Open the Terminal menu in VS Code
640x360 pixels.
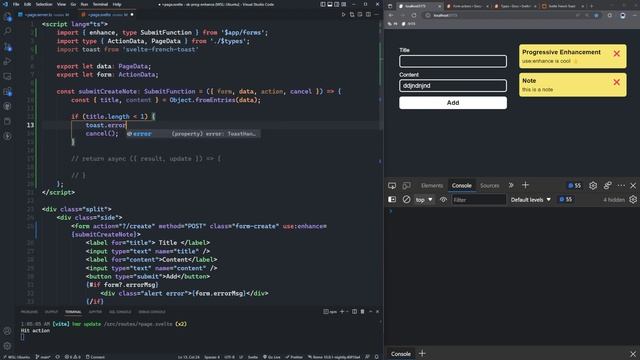[x=100, y=4]
